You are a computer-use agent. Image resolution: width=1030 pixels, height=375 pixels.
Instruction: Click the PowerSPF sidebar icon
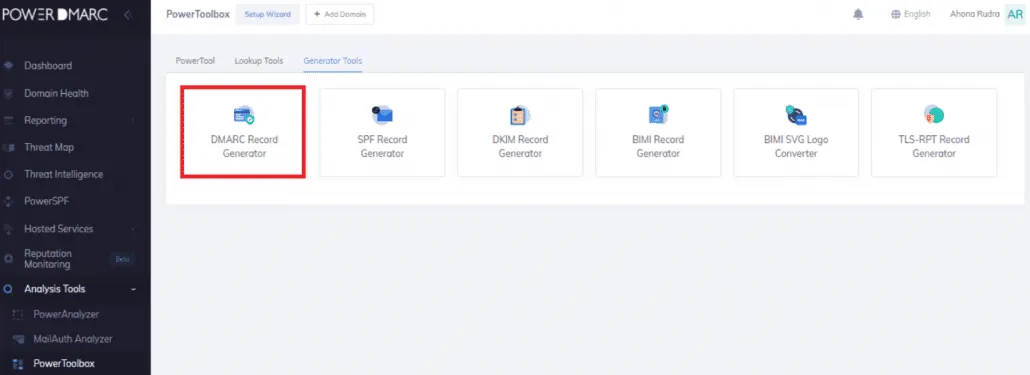[x=9, y=202]
